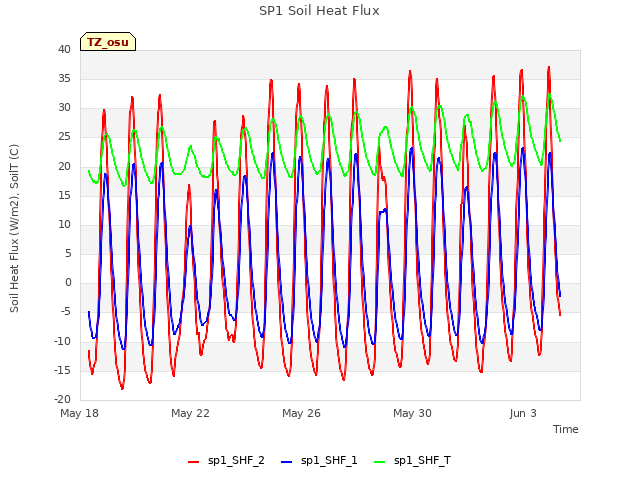Click the 25 y-axis tick label
Screen dimensions: 640x480
[64, 137]
